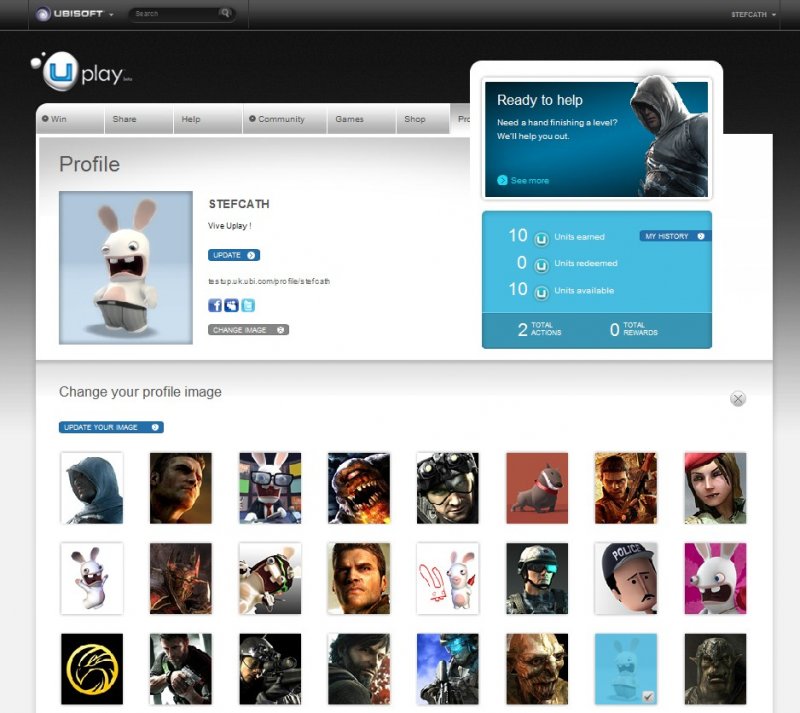Close the Change your profile image panel
Image resolution: width=800 pixels, height=713 pixels.
tap(738, 399)
